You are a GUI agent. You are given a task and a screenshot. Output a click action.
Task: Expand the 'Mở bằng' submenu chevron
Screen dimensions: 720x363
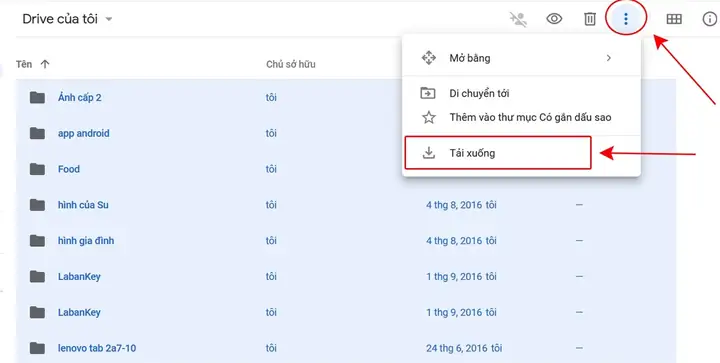[609, 58]
